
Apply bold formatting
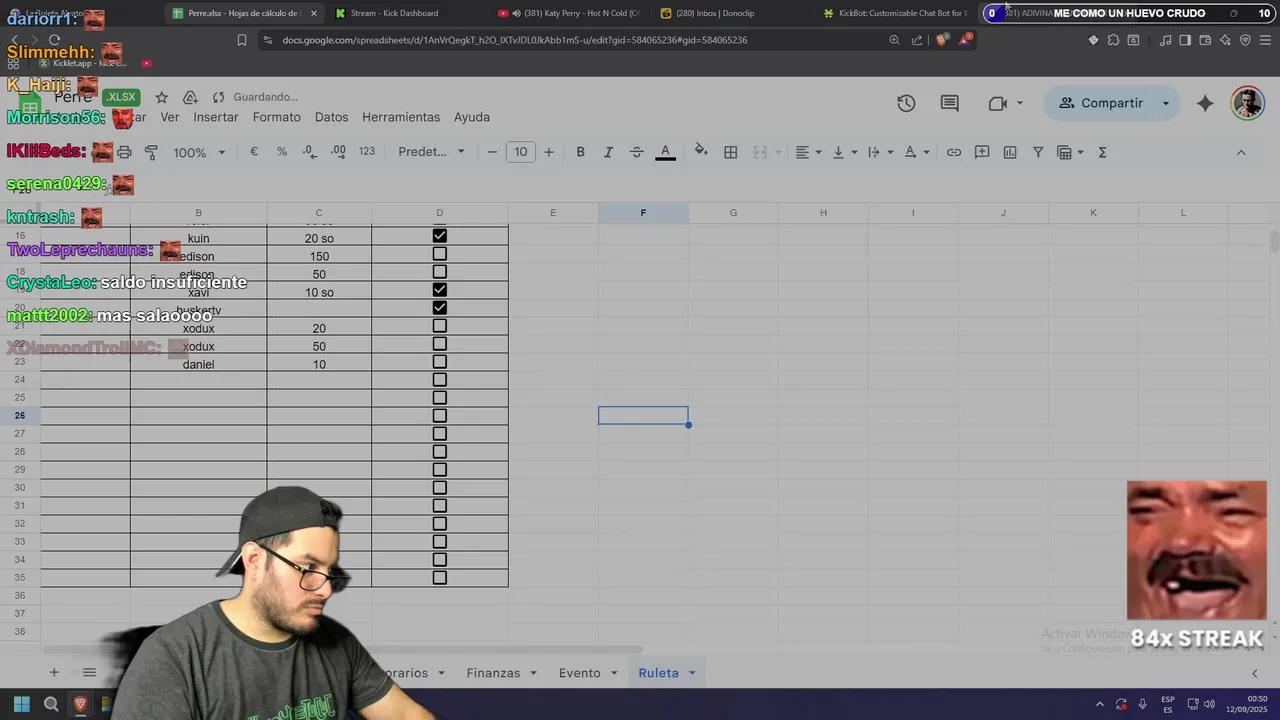pyautogui.click(x=580, y=152)
